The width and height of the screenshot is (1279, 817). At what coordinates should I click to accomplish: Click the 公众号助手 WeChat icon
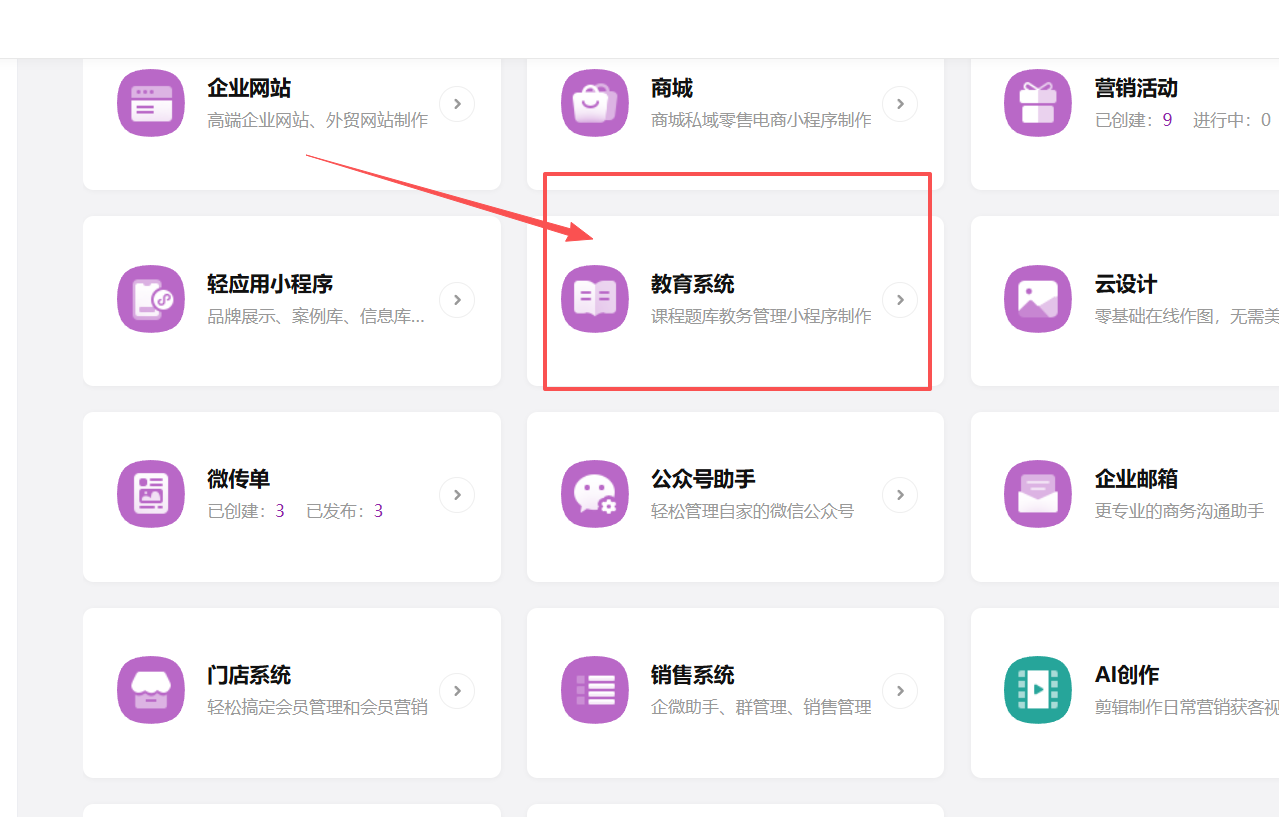(x=595, y=494)
